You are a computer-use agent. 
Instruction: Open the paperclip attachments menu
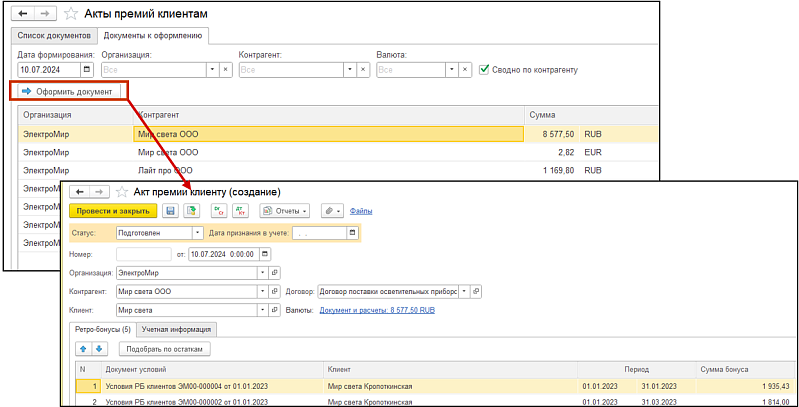pyautogui.click(x=332, y=210)
